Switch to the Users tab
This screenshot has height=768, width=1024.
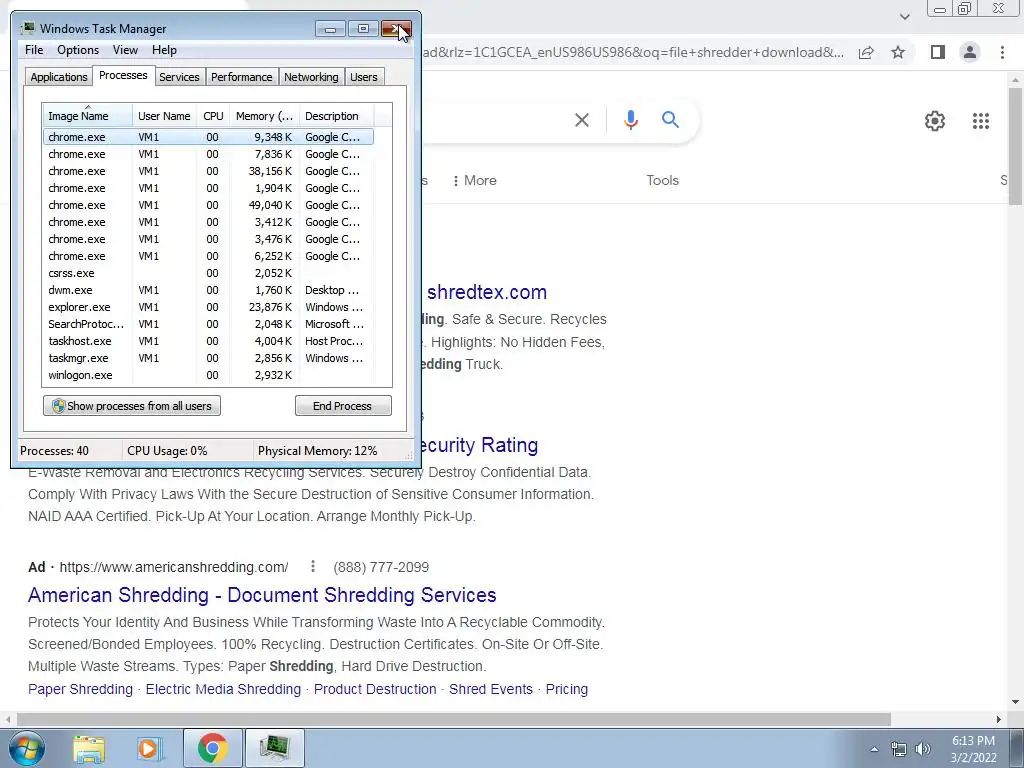click(x=364, y=77)
